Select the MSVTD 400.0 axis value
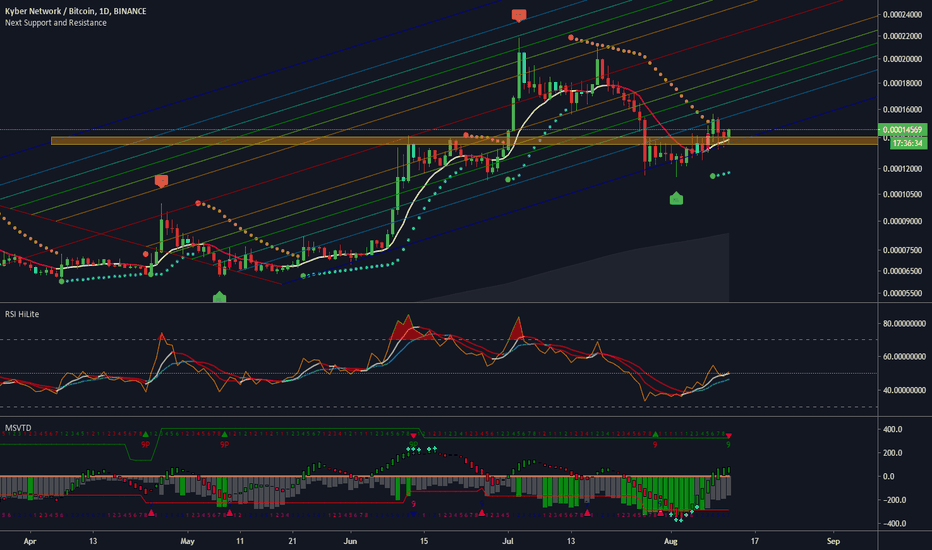932x550 pixels. (893, 429)
